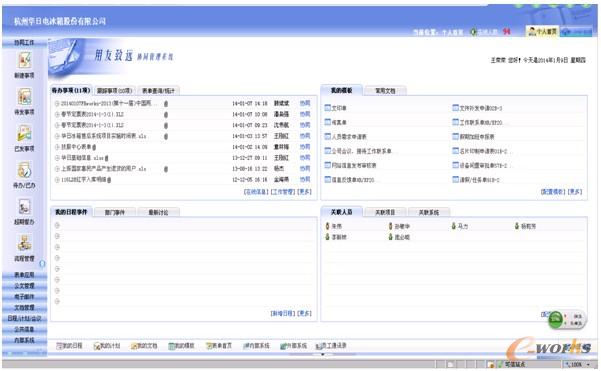Image resolution: width=601 pixels, height=371 pixels.
Task: Expand the 文档管理 sidebar section
Action: click(24, 307)
